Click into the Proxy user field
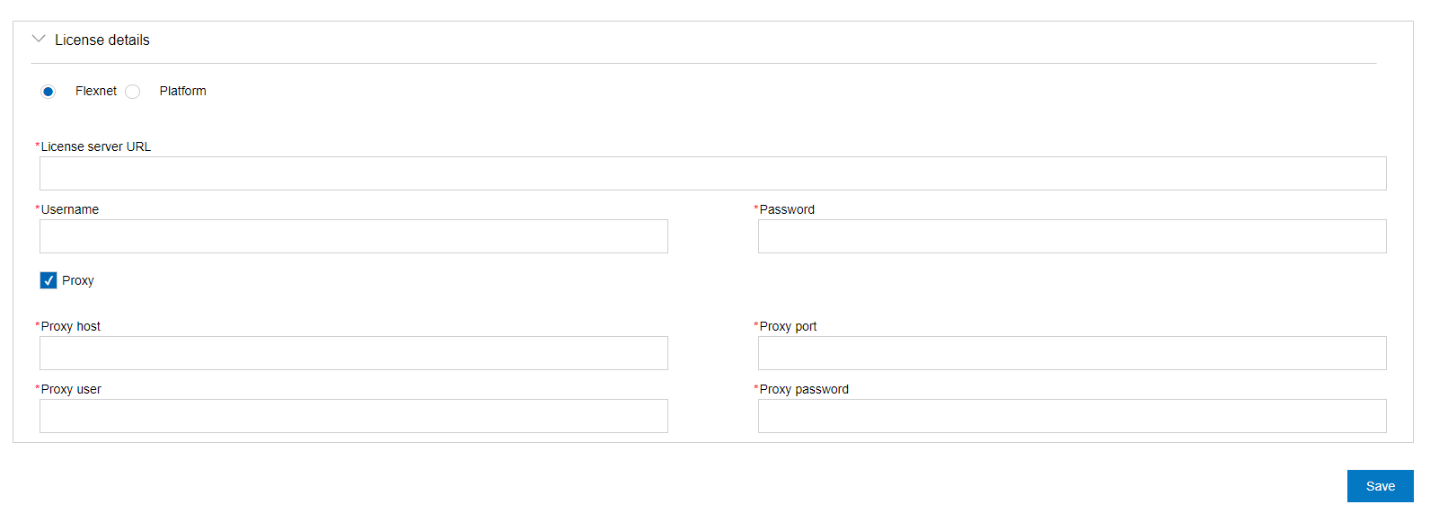 click(353, 416)
